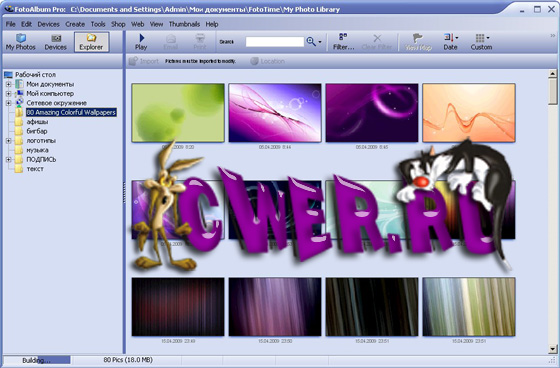Expand the Мои документы tree node
The width and height of the screenshot is (560, 368).
click(8, 84)
